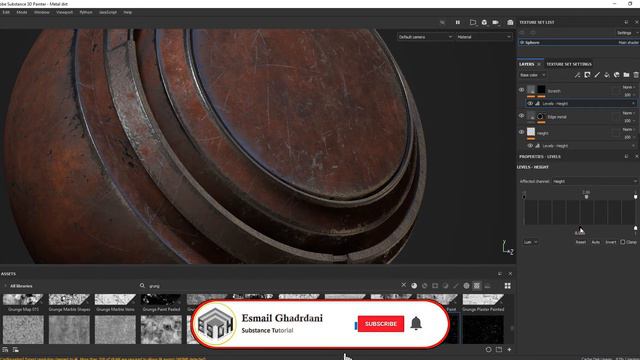Remove Levels - Height effect under Scratch layer
Viewport: 640px width, 360px height.
pos(633,104)
